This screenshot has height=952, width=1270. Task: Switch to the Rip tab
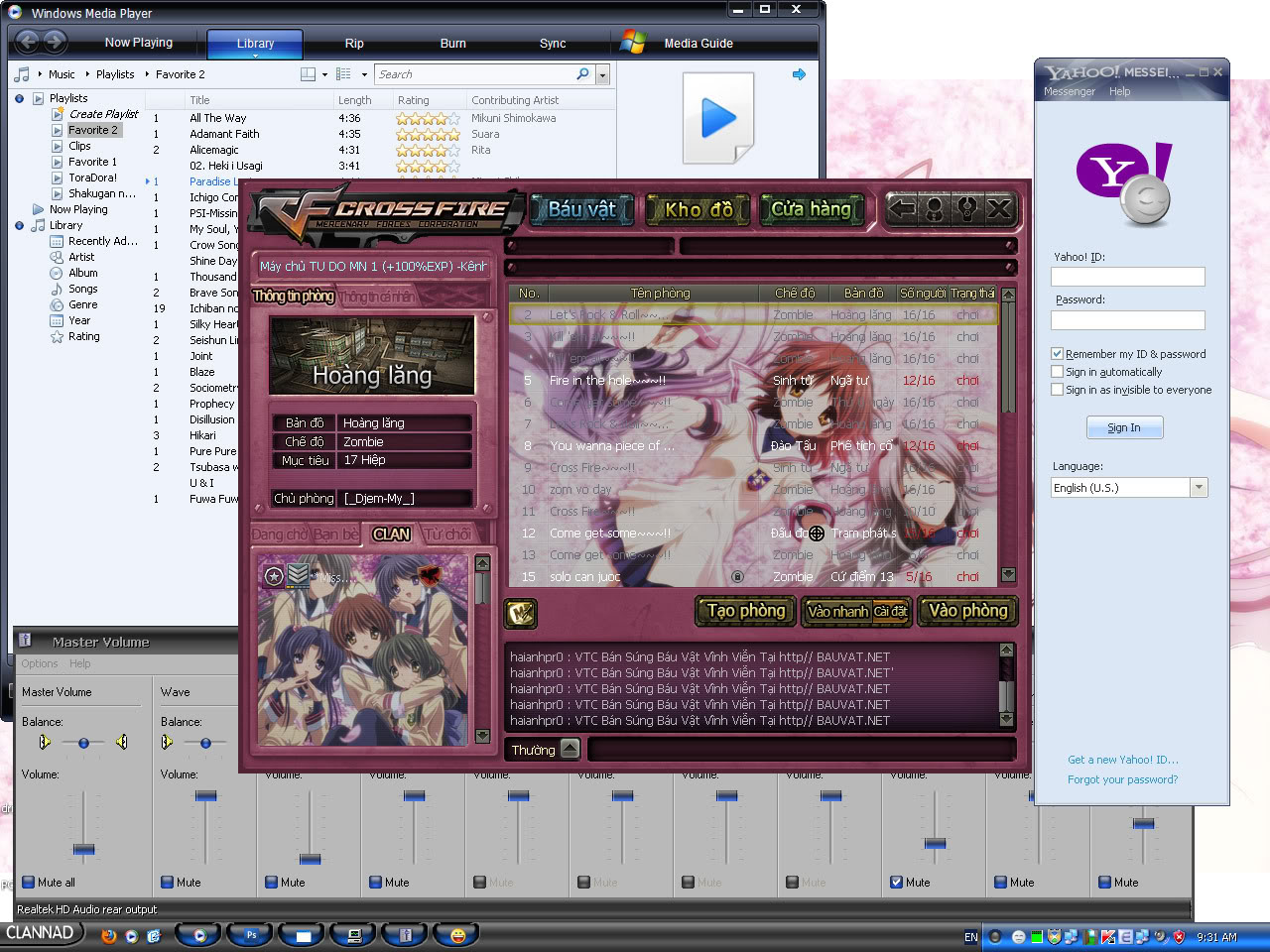(354, 44)
